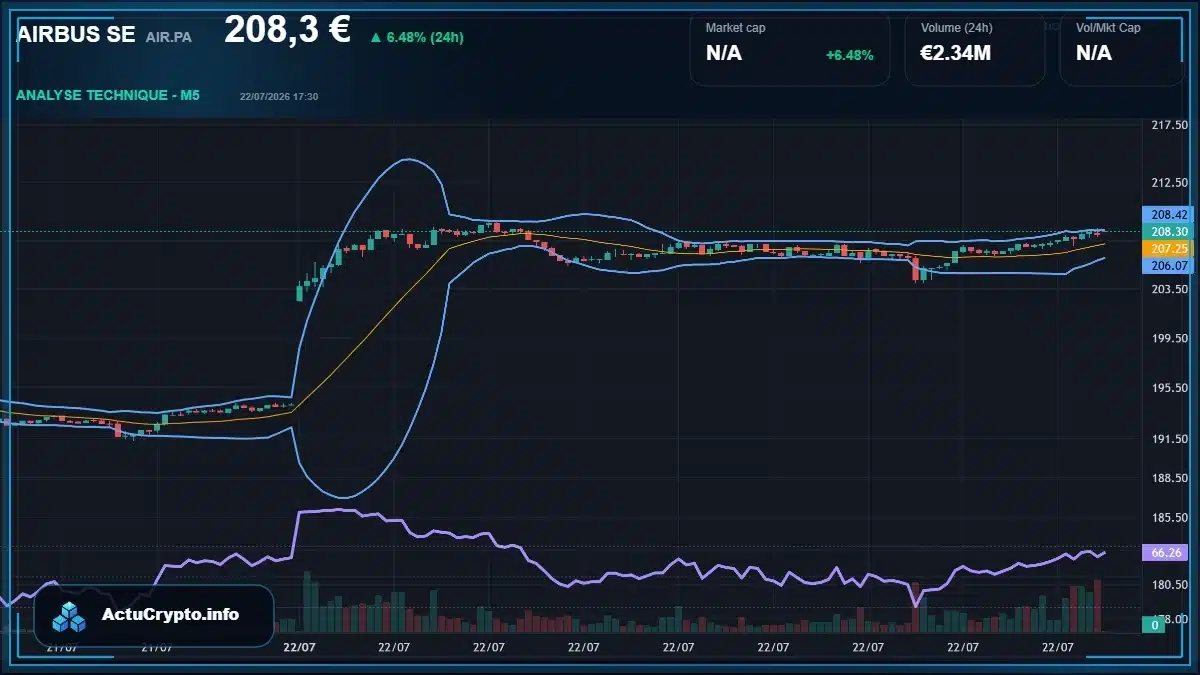Select the AIR.PA ticker symbol
The height and width of the screenshot is (675, 1200).
click(169, 37)
